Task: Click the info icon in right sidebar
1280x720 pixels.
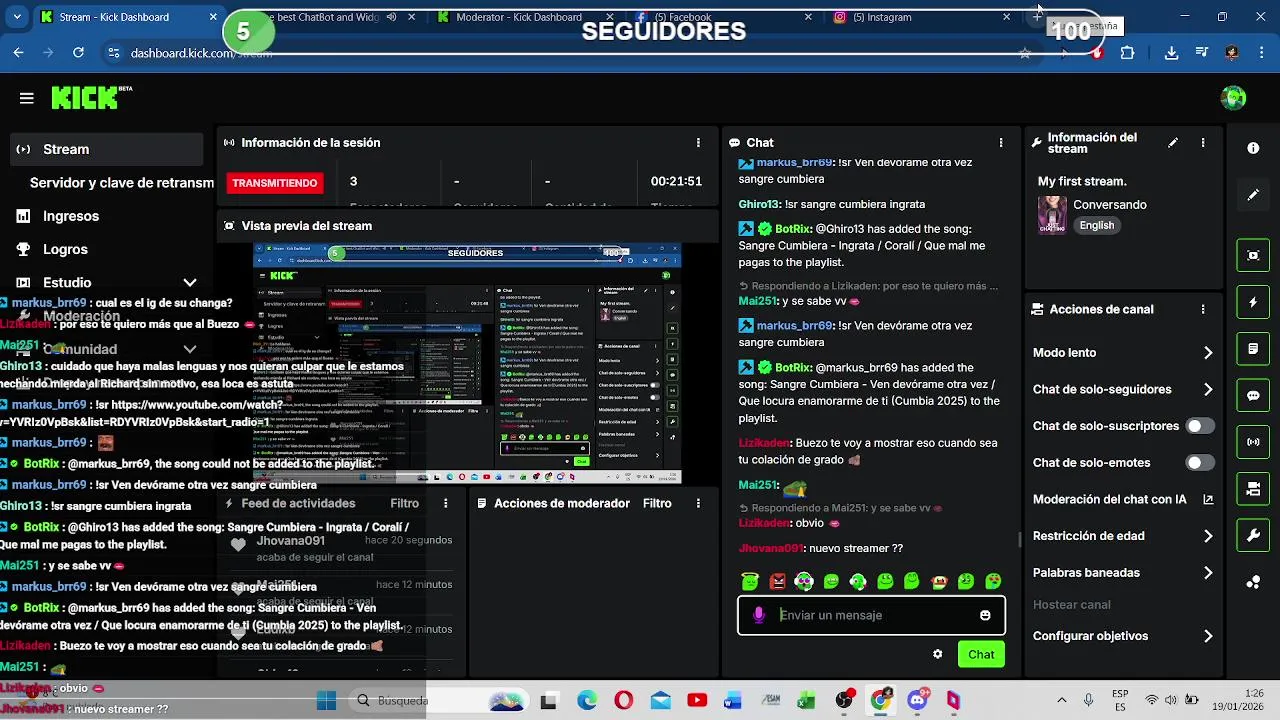Action: tap(1253, 148)
